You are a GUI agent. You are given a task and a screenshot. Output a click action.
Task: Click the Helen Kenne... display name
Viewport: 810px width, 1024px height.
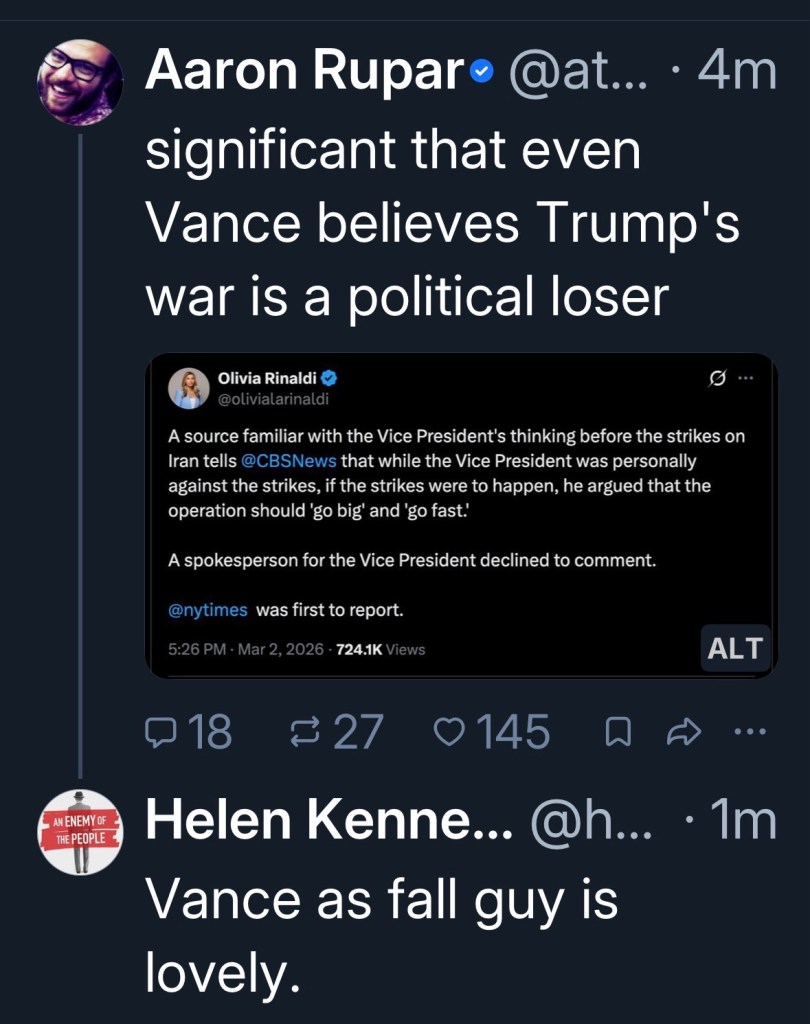point(329,822)
